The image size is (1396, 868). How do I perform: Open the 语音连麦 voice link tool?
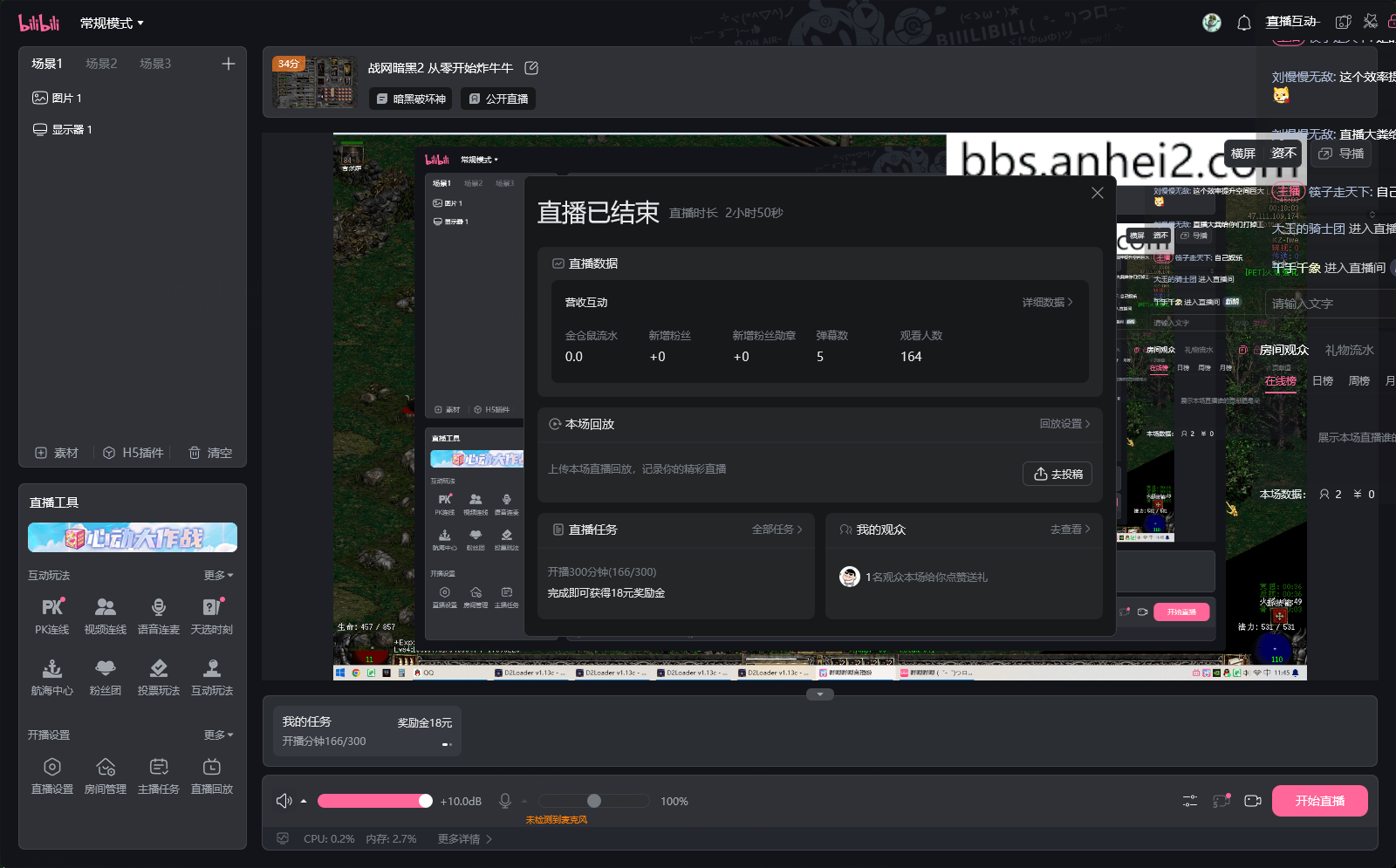coord(159,616)
